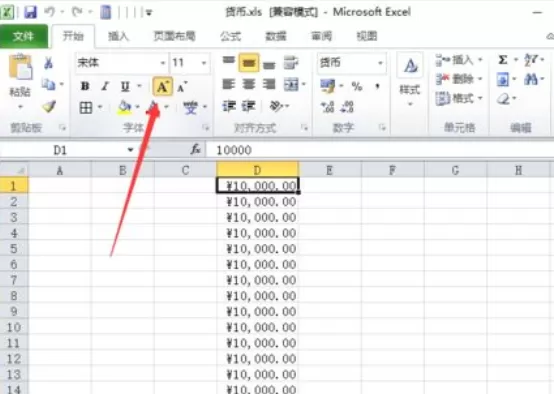Click the Undo icon in quick access toolbar

(50, 12)
